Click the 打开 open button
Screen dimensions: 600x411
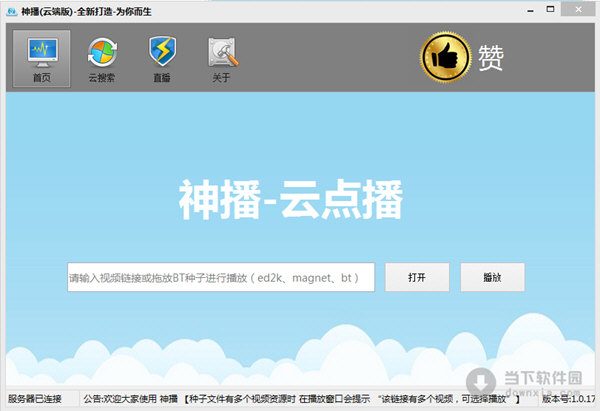[x=417, y=277]
